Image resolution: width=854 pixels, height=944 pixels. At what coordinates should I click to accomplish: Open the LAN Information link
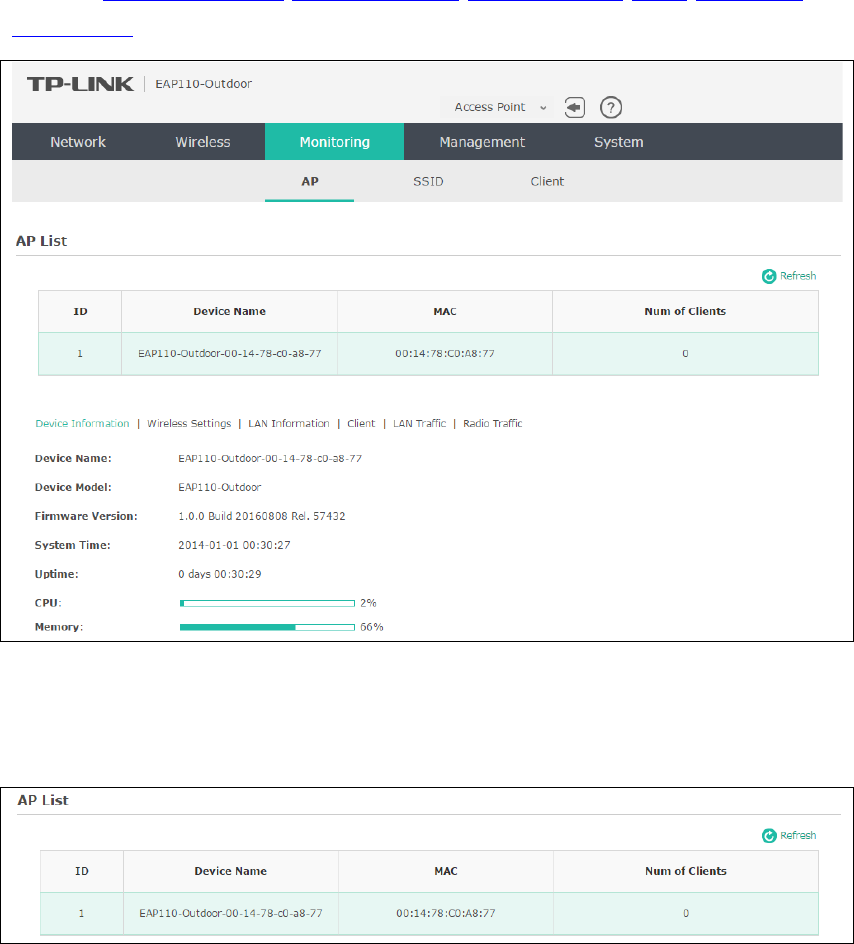pos(289,423)
